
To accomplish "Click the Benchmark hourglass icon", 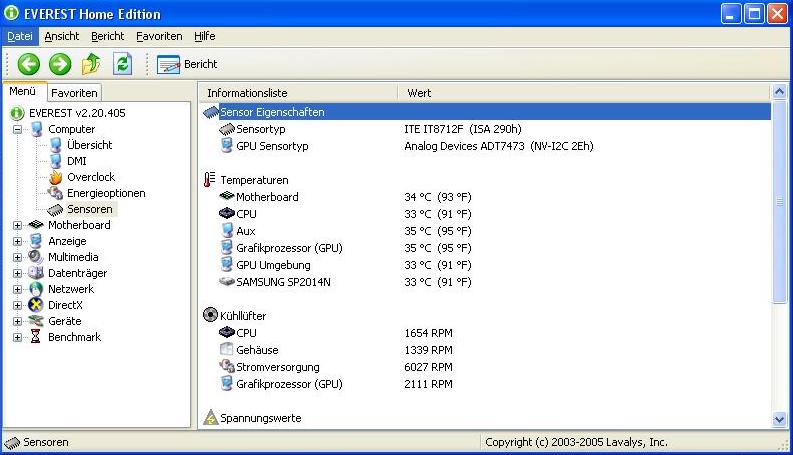I will click(x=35, y=337).
